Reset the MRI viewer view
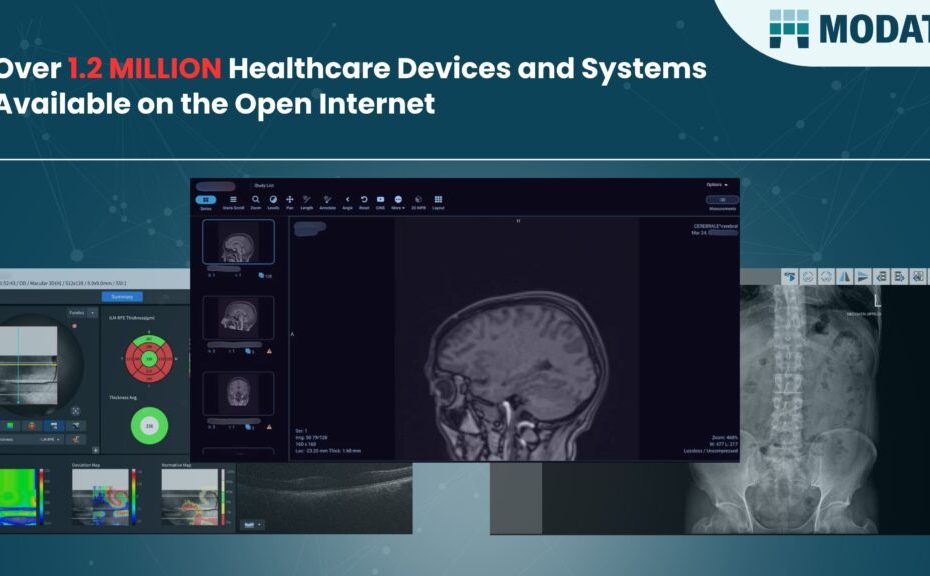Screen dimensions: 930x576 (364, 202)
